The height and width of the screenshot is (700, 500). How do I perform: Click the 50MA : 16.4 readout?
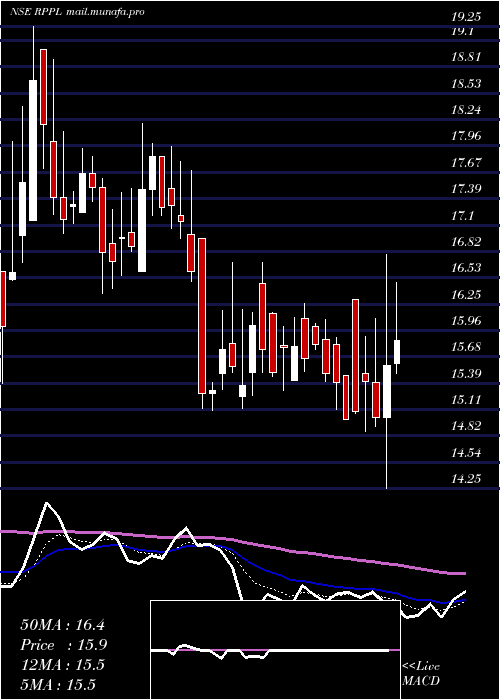point(62,625)
